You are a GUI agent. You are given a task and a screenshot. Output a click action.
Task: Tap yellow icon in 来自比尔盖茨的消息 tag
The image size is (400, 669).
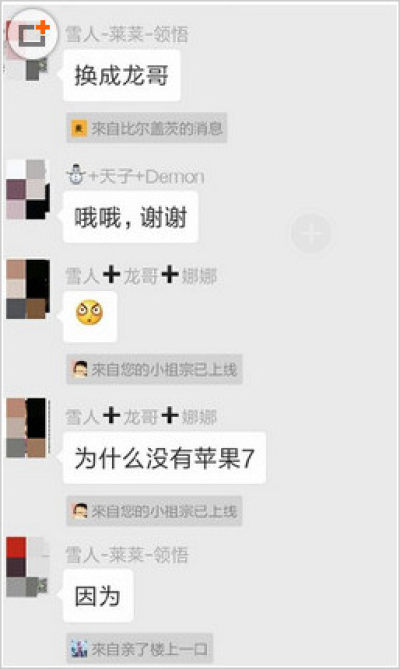pyautogui.click(x=79, y=128)
